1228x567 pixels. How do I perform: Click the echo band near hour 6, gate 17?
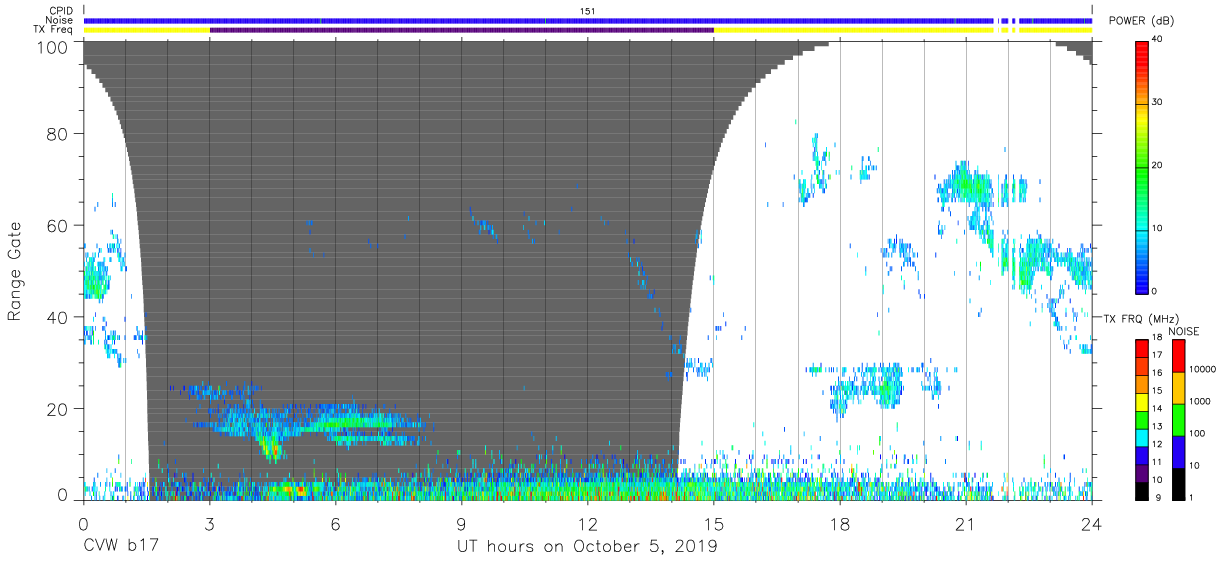350,423
